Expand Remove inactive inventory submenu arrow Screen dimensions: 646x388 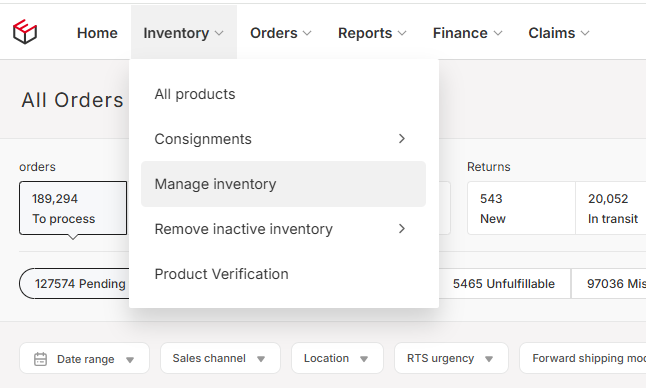click(402, 229)
